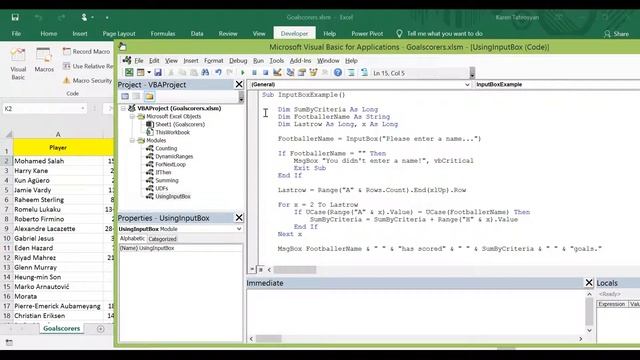Add a new sheet with plus icon

(x=100, y=329)
